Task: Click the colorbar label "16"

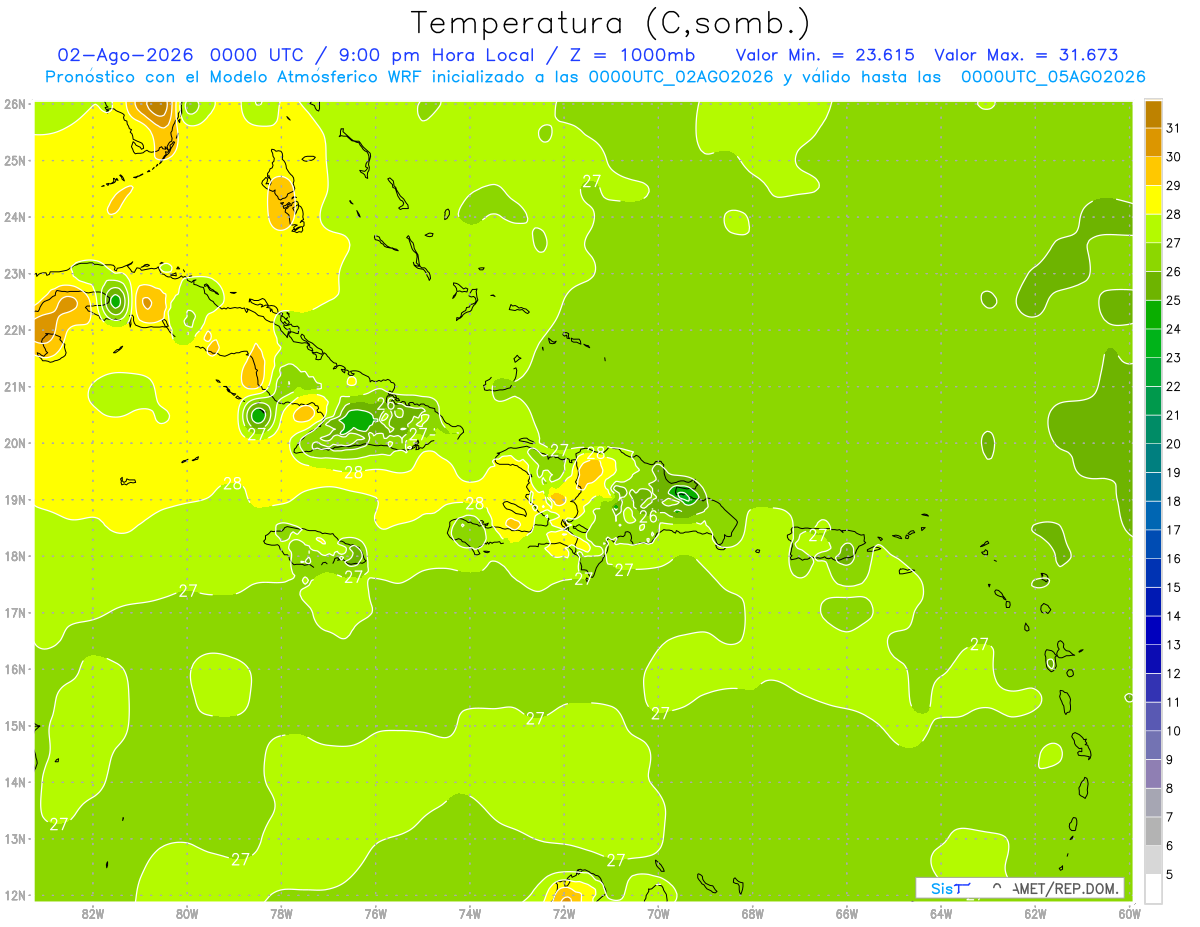Action: [x=1174, y=559]
